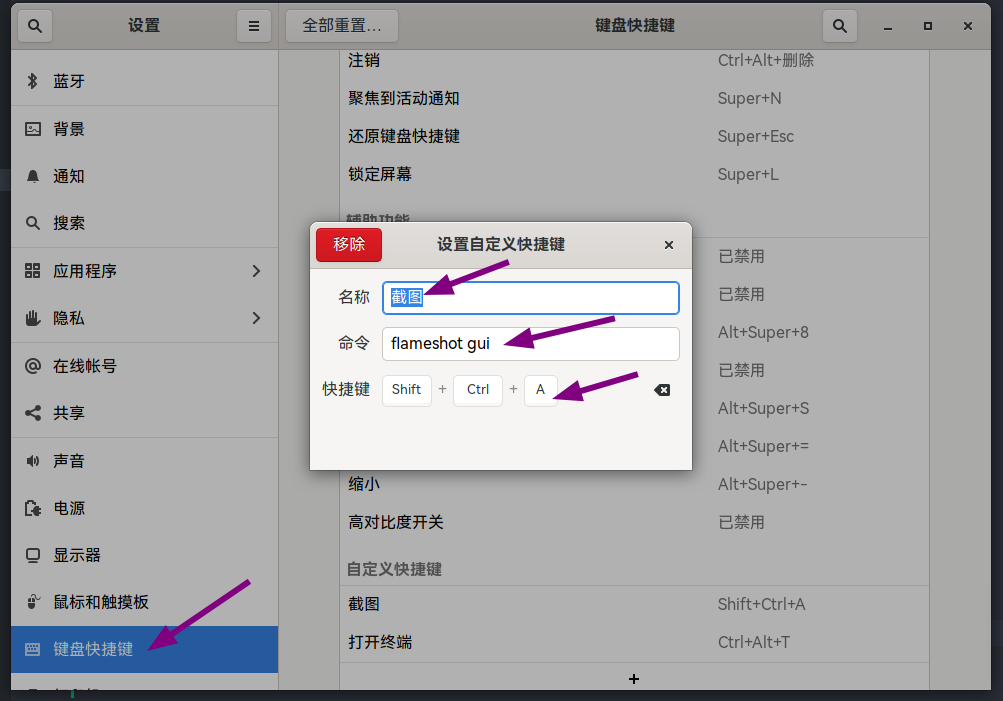This screenshot has height=701, width=1003.
Task: Clear shortcut with the backspace icon
Action: (x=662, y=390)
